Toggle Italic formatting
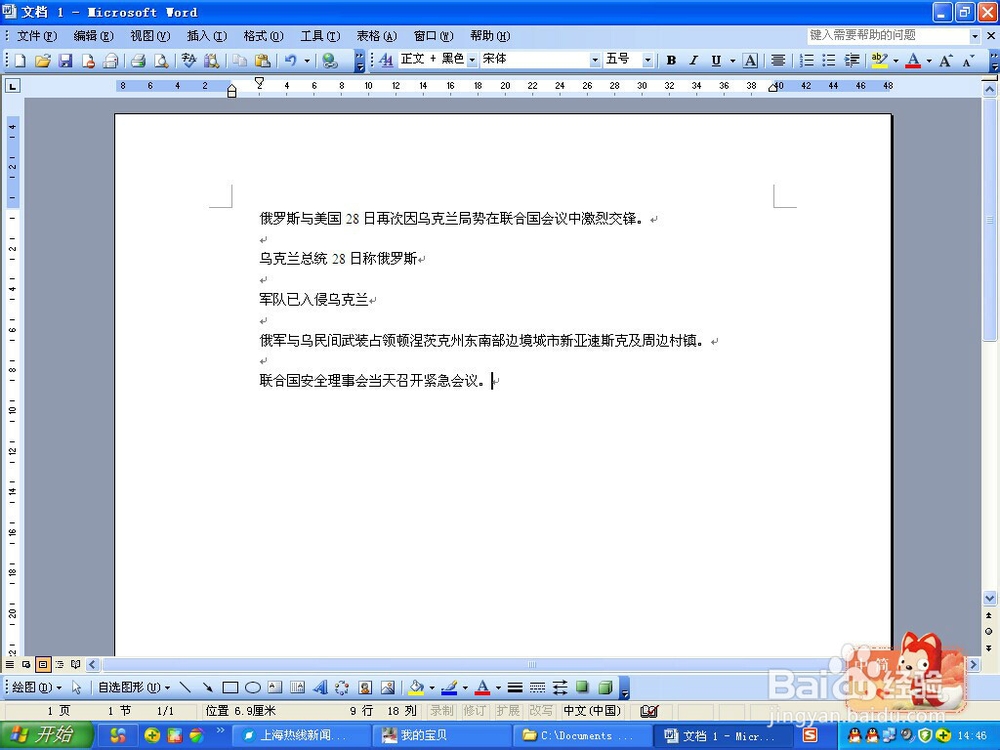 [693, 60]
